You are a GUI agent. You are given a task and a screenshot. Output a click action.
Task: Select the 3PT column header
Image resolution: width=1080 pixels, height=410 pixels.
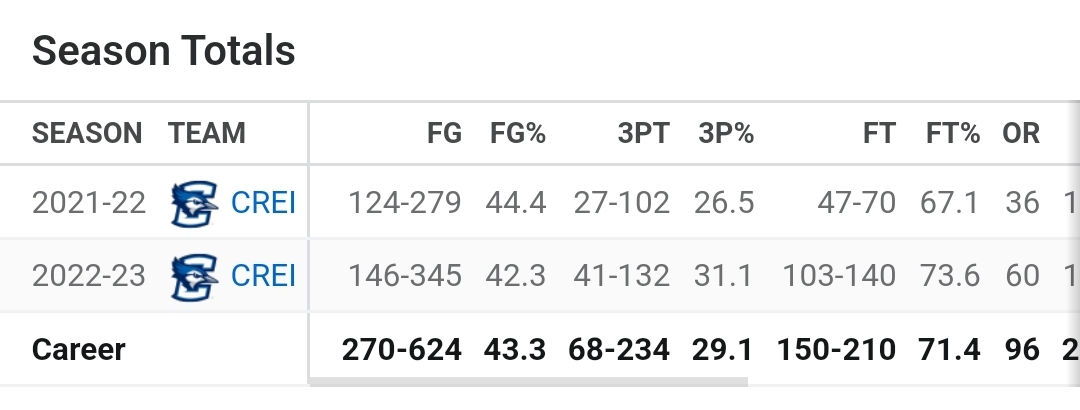[x=643, y=133]
